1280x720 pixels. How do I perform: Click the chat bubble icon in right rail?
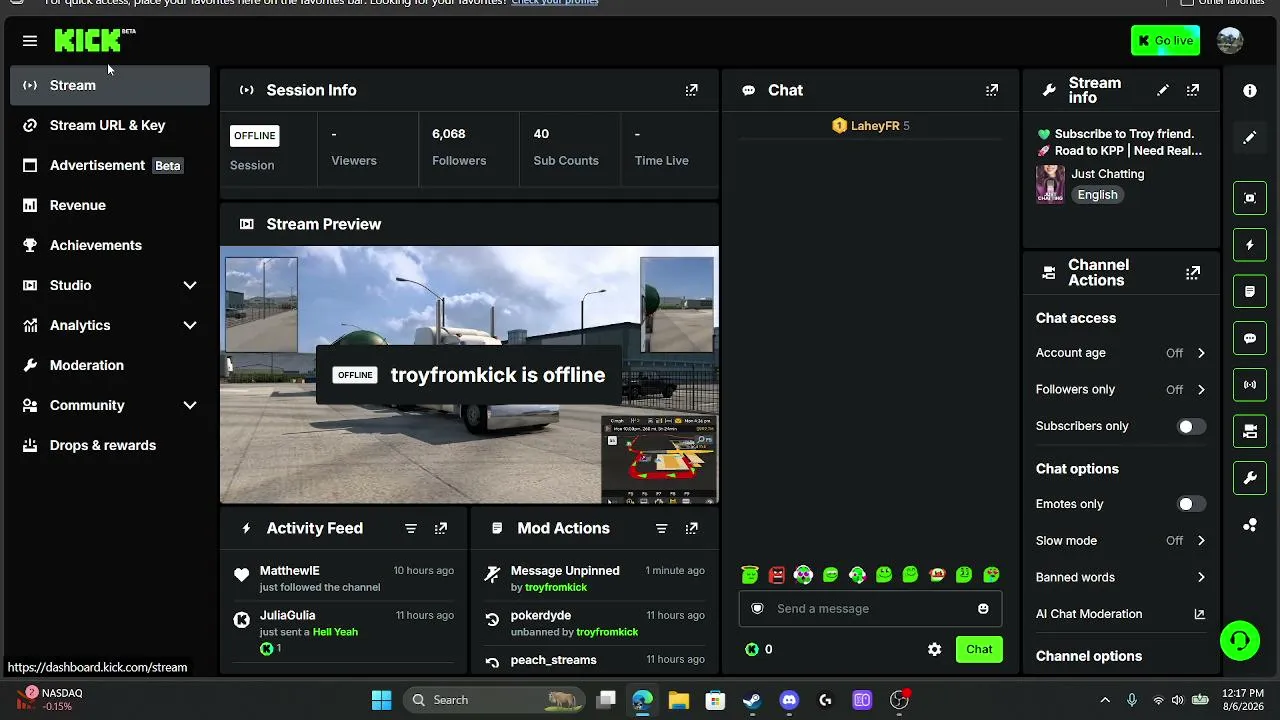click(x=1250, y=339)
